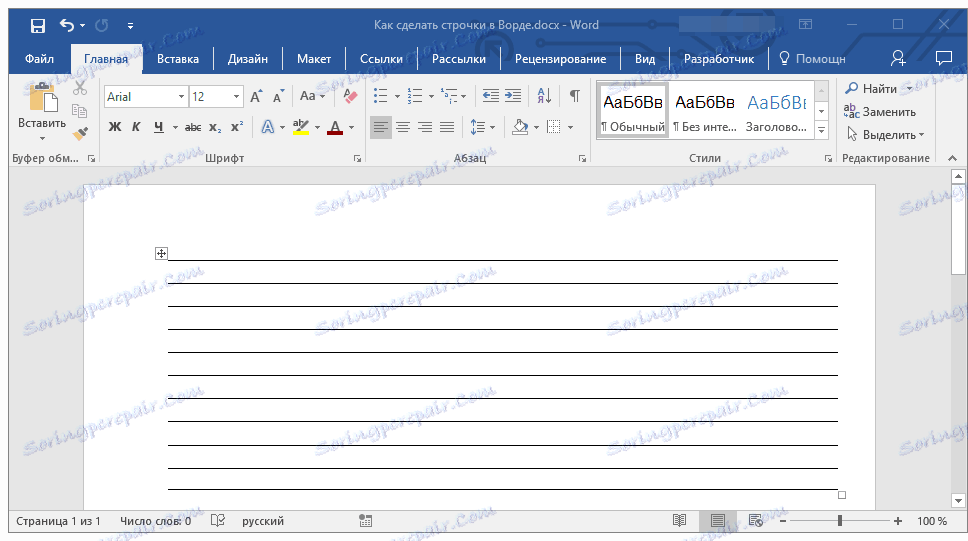Toggle strikethrough abc formatting
This screenshot has width=968, height=541.
[193, 127]
